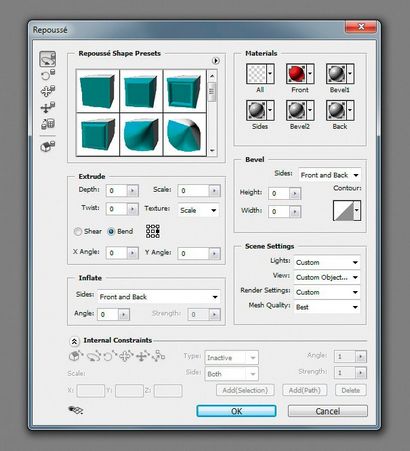Image resolution: width=410 pixels, height=451 pixels.
Task: Select the mesh roll tool icon
Action: coord(48,75)
